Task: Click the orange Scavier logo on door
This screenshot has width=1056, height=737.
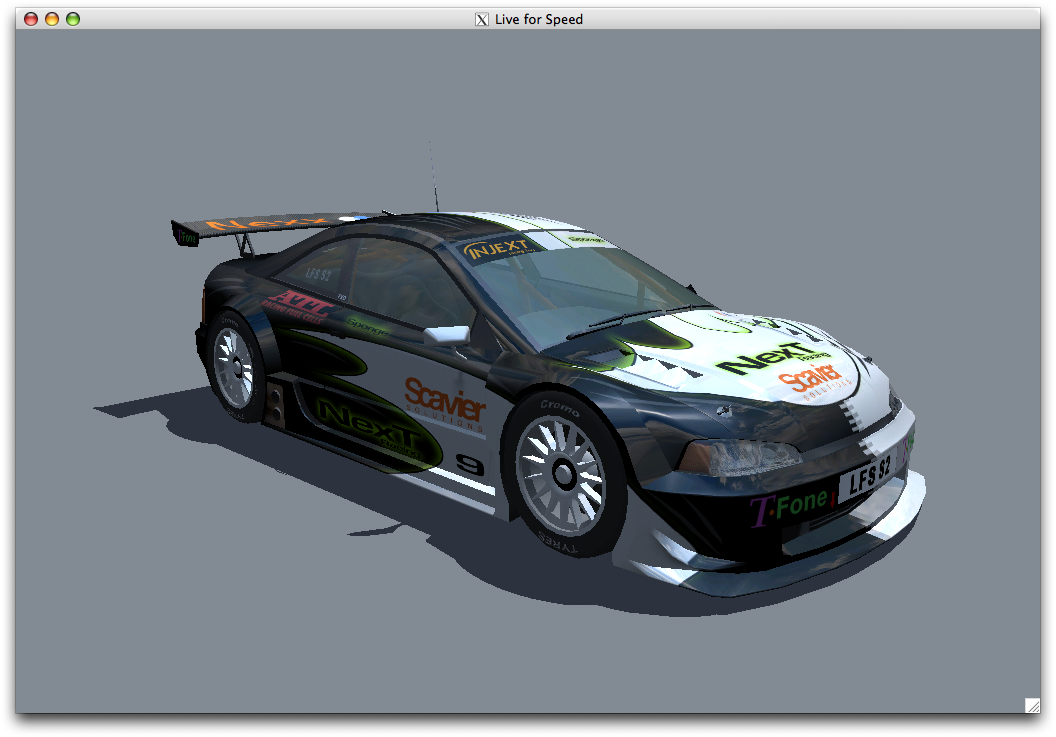Action: pyautogui.click(x=444, y=402)
